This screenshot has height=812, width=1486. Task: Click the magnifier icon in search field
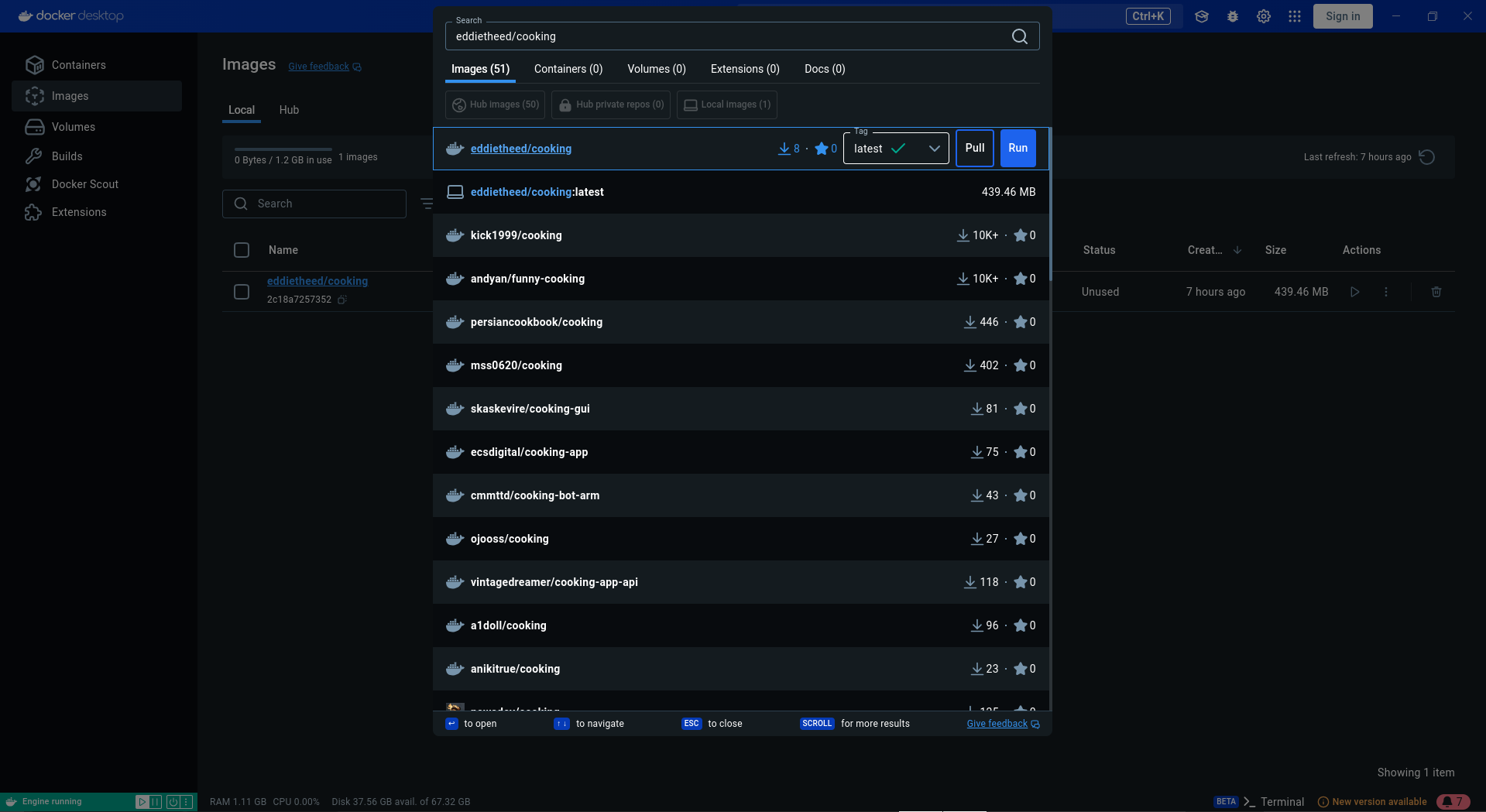point(1020,36)
